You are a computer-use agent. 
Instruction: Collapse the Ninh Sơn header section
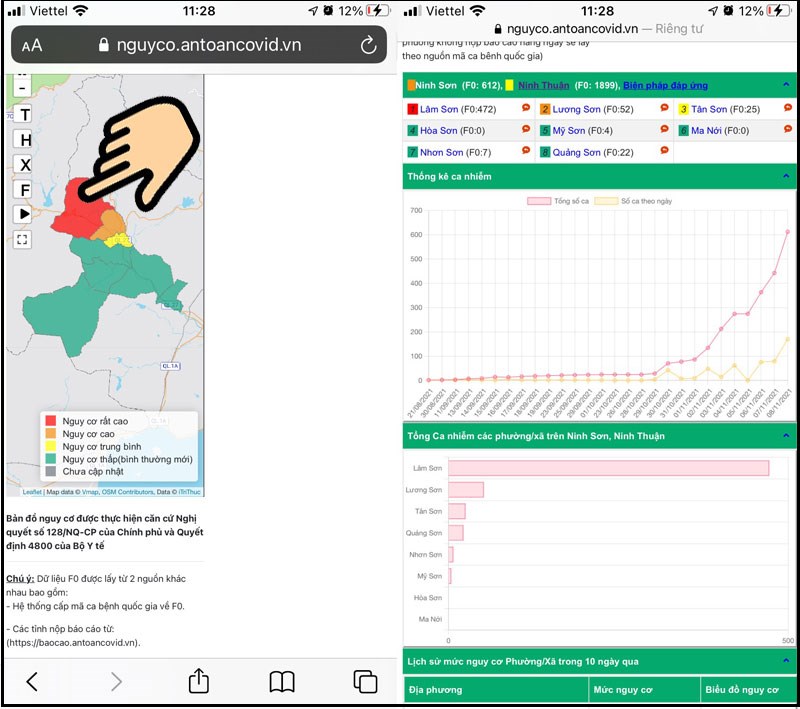click(786, 85)
